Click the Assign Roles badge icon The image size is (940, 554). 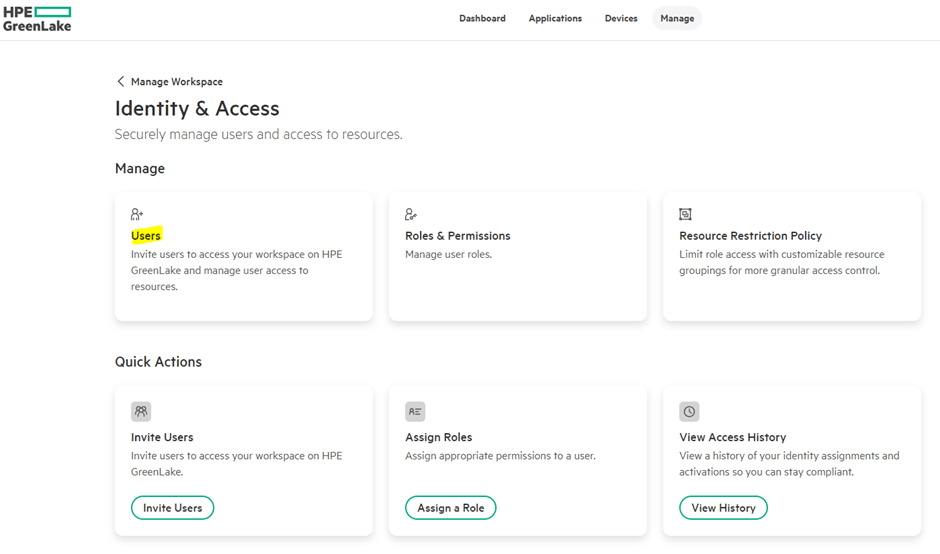click(x=415, y=411)
